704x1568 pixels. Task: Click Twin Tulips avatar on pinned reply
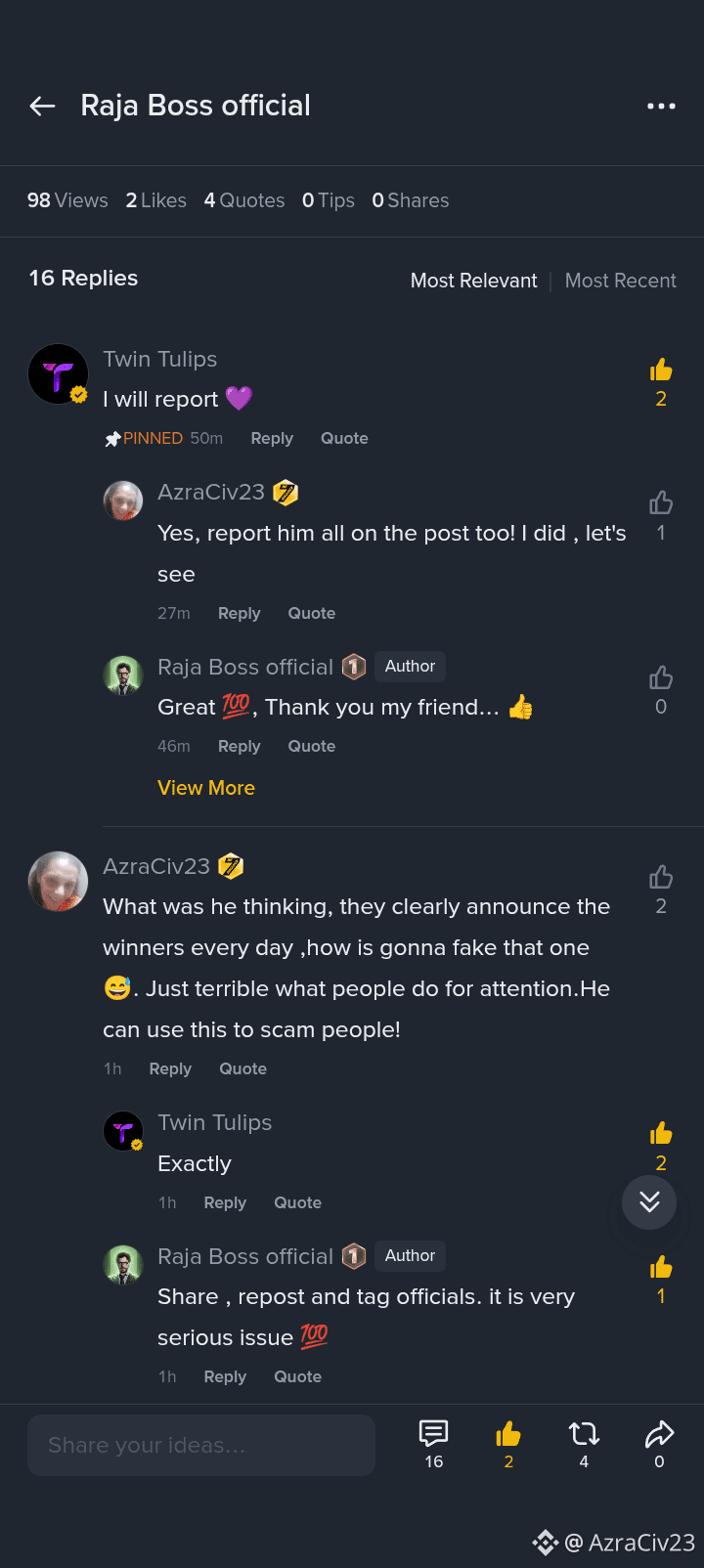click(59, 374)
